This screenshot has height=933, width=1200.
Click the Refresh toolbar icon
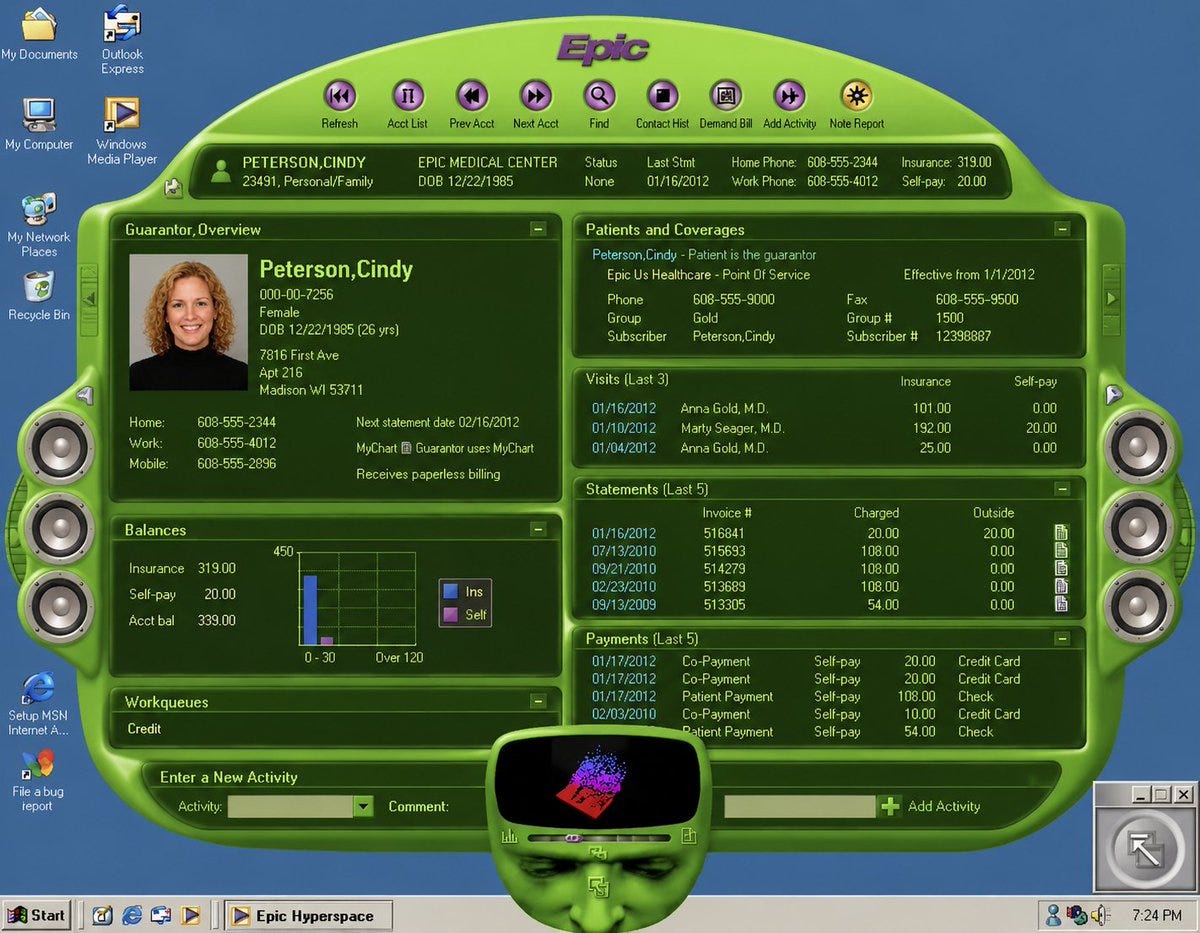click(x=340, y=96)
